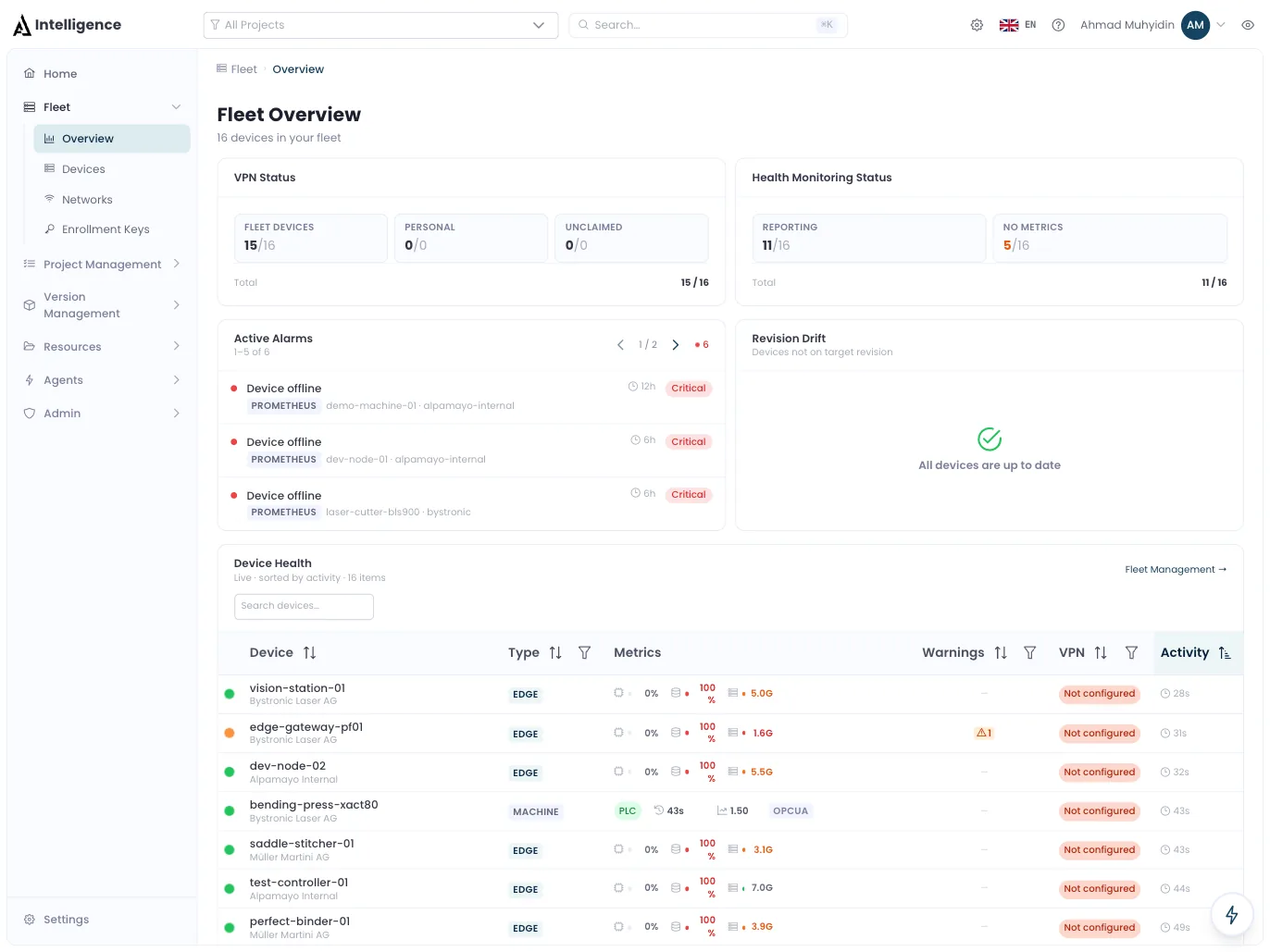The image size is (1270, 952).
Task: Select Overview in Fleet menu
Action: point(112,139)
